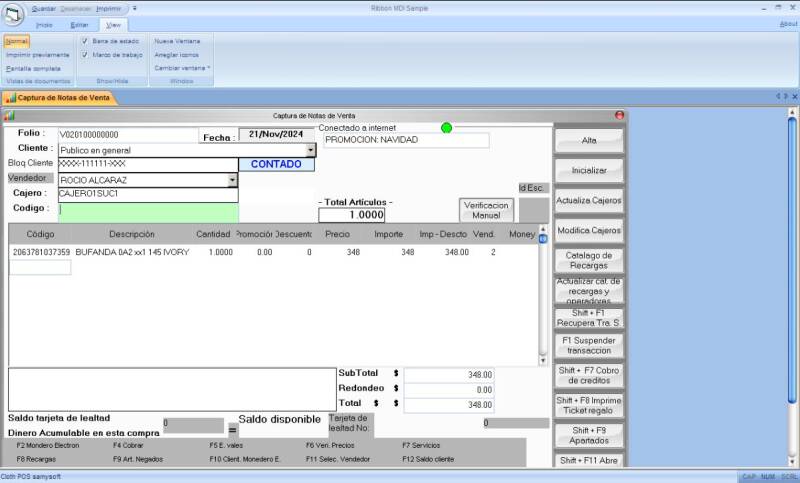This screenshot has height=483, width=800.
Task: Click Guardar in quick access toolbar
Action: click(x=43, y=8)
